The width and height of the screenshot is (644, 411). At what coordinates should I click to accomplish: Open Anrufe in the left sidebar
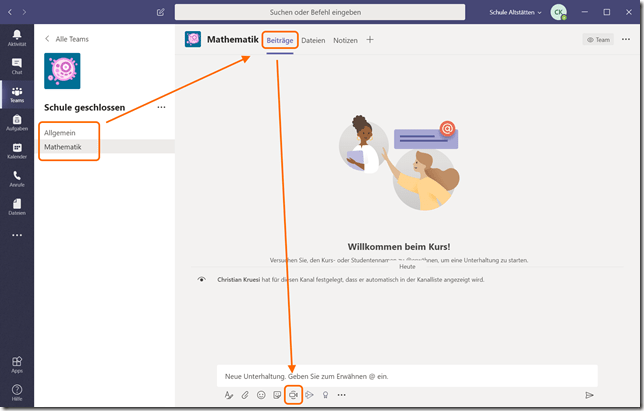coord(17,178)
